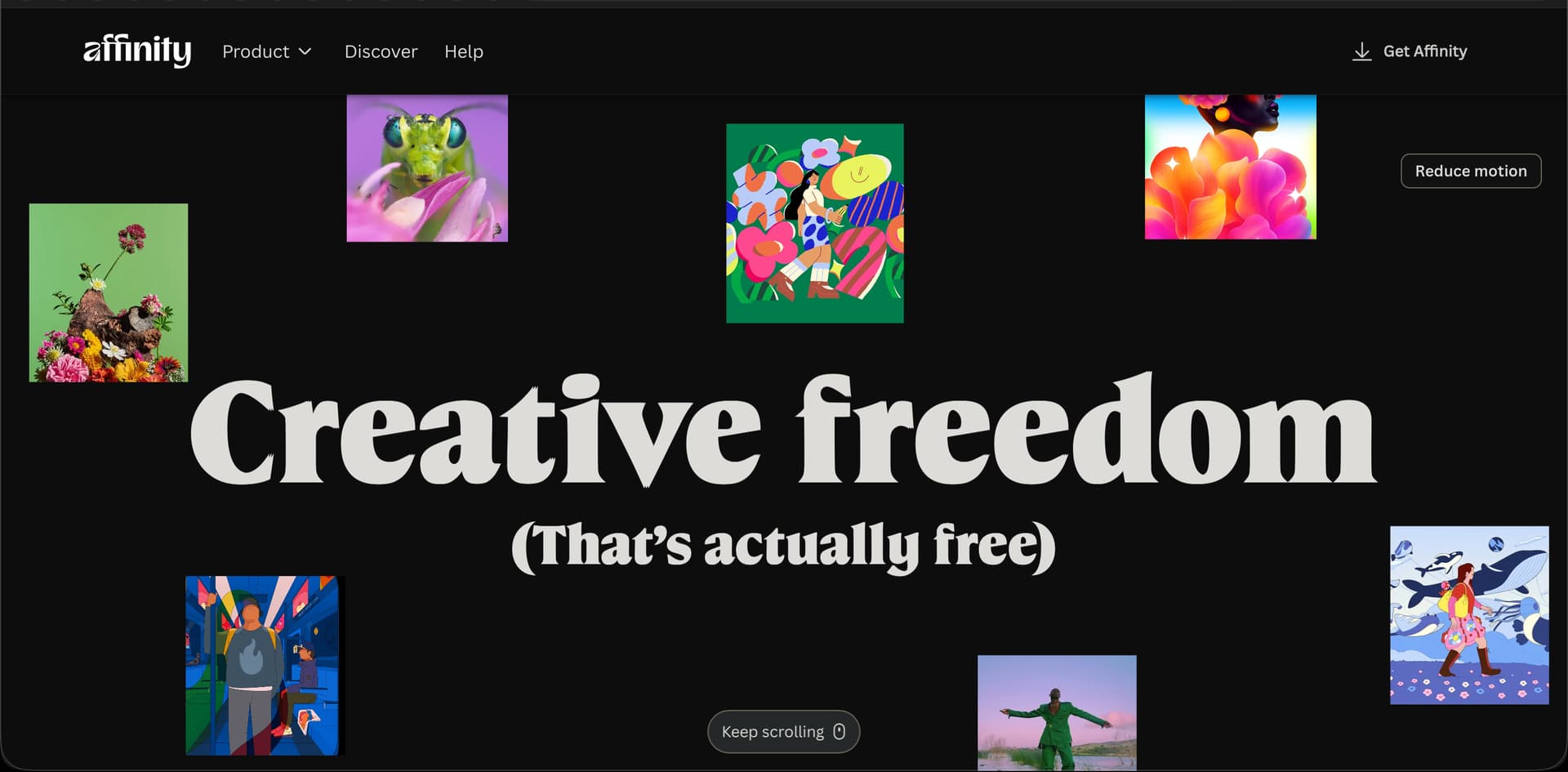
Task: Click the Keep scrolling button
Action: pyautogui.click(x=783, y=731)
